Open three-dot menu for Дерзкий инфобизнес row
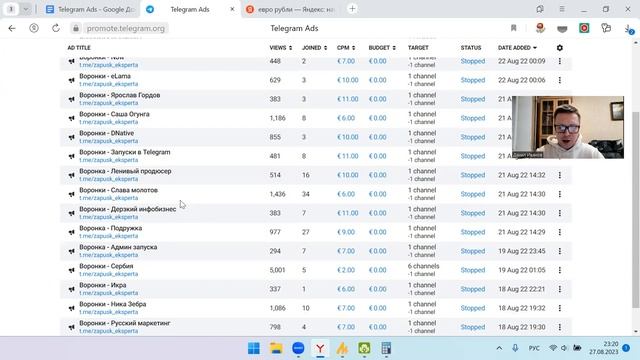 560,213
